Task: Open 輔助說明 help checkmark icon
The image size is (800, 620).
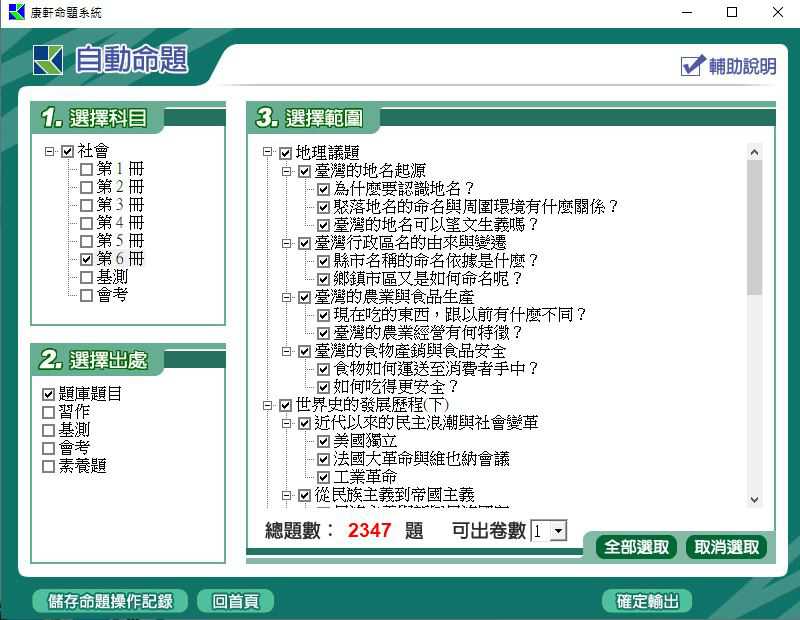Action: [693, 65]
